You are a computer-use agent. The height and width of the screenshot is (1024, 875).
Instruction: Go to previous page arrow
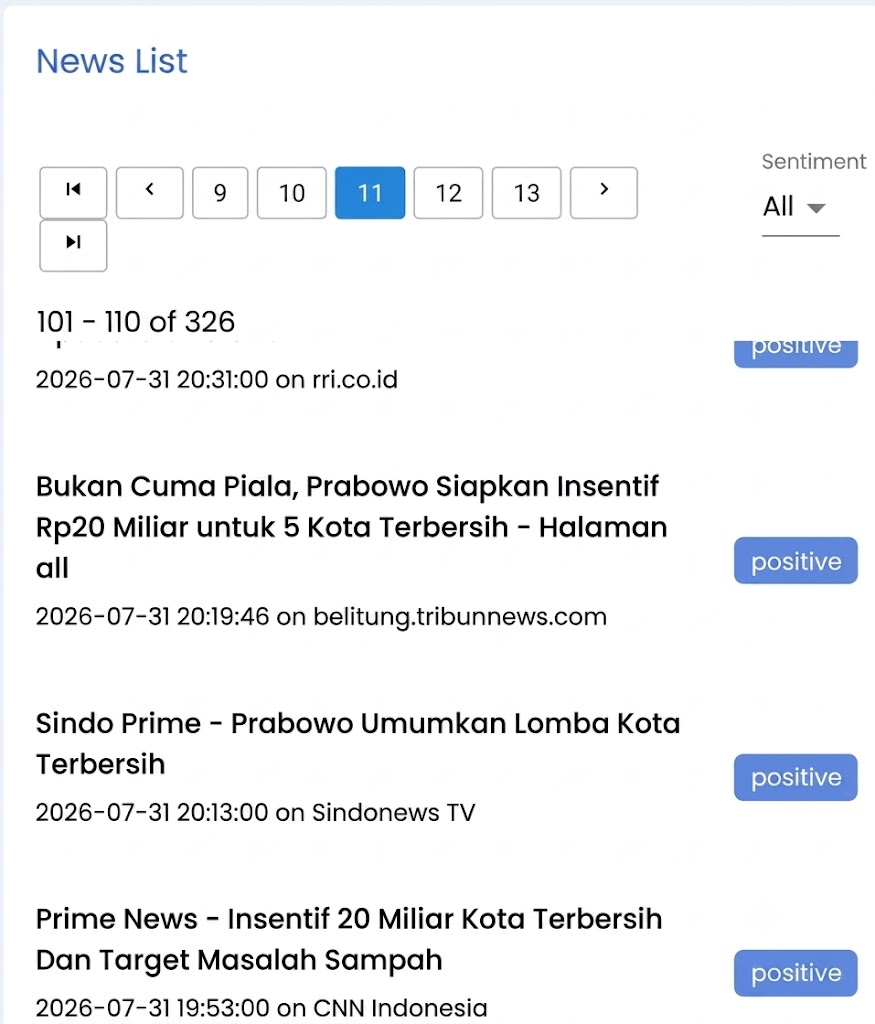pyautogui.click(x=150, y=193)
